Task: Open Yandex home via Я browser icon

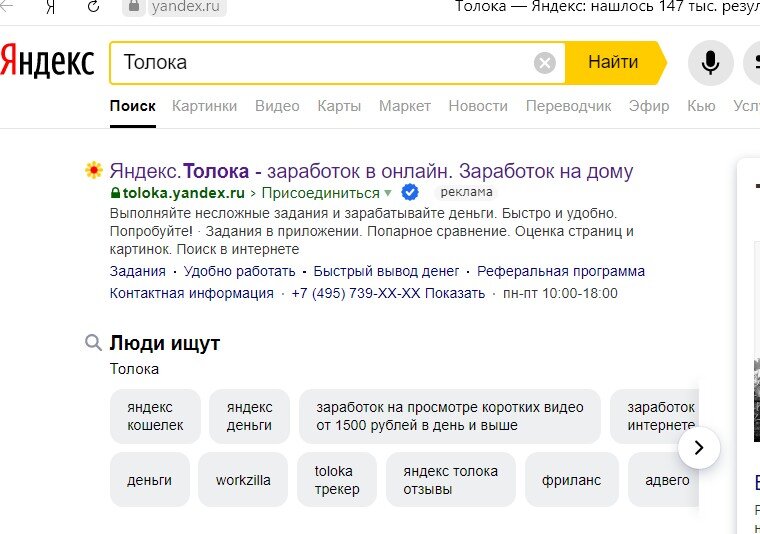Action: coord(50,7)
